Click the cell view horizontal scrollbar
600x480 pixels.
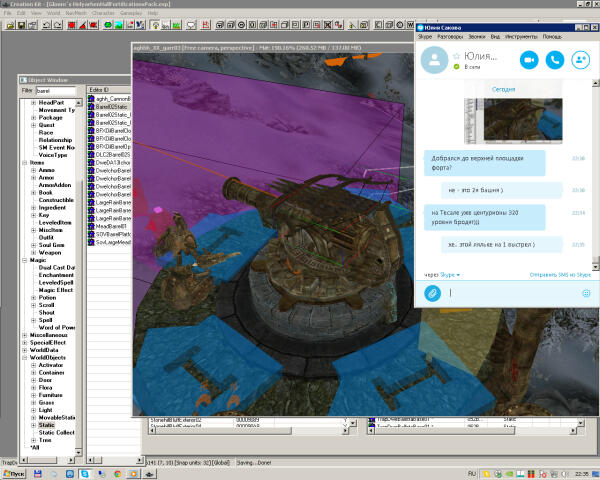249,431
